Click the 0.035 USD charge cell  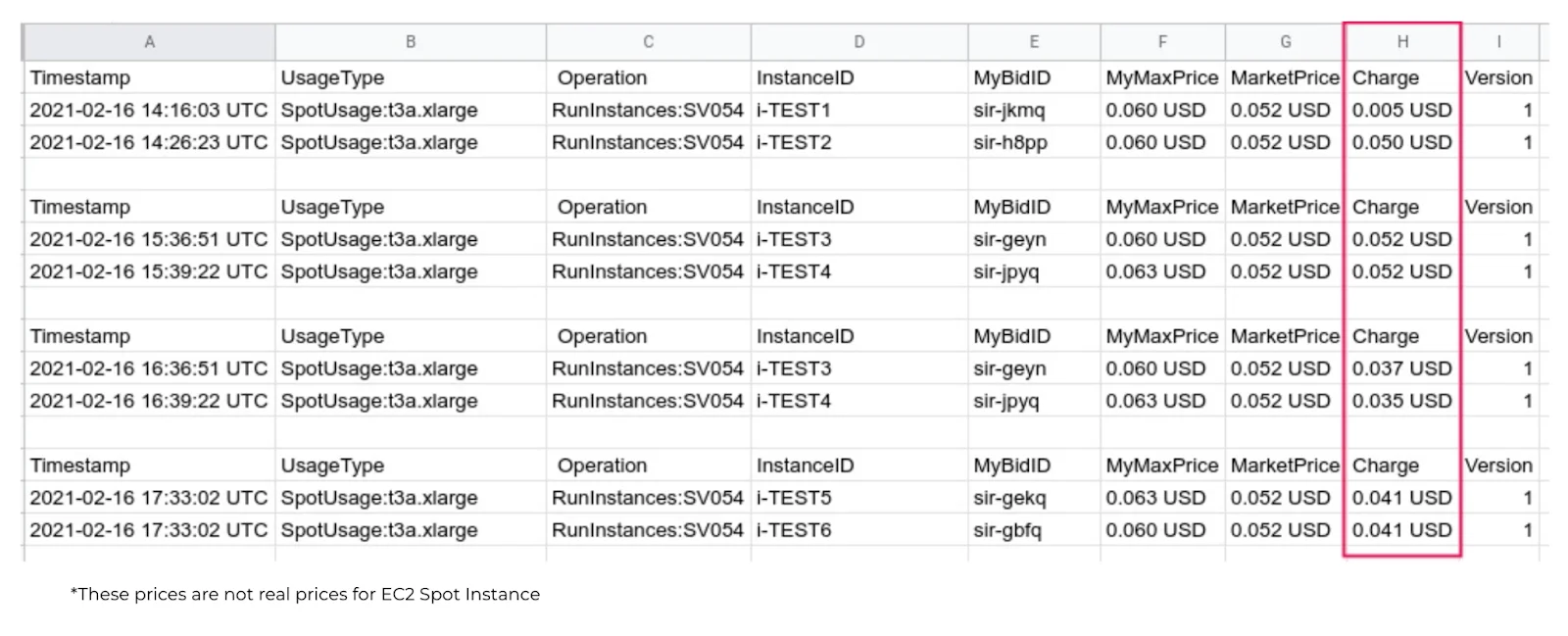[x=1401, y=402]
